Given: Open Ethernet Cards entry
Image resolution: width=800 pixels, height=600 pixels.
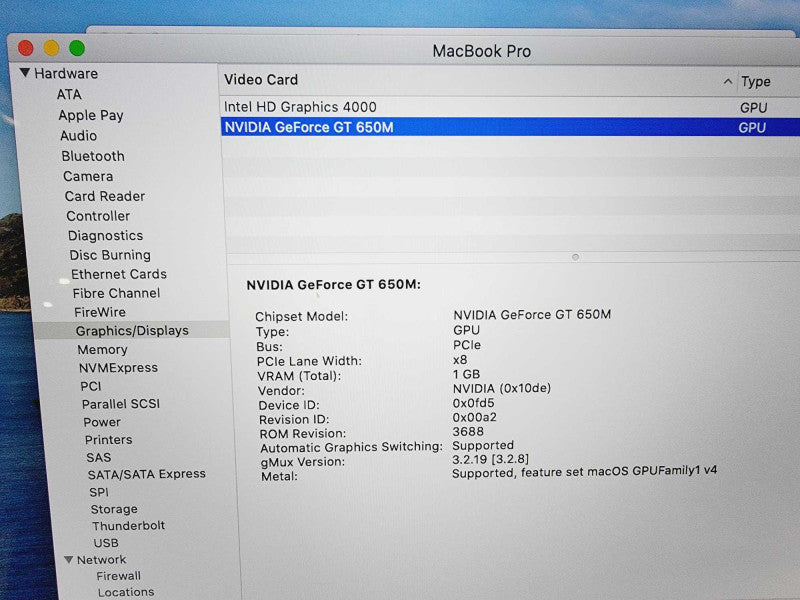Looking at the screenshot, I should [119, 274].
